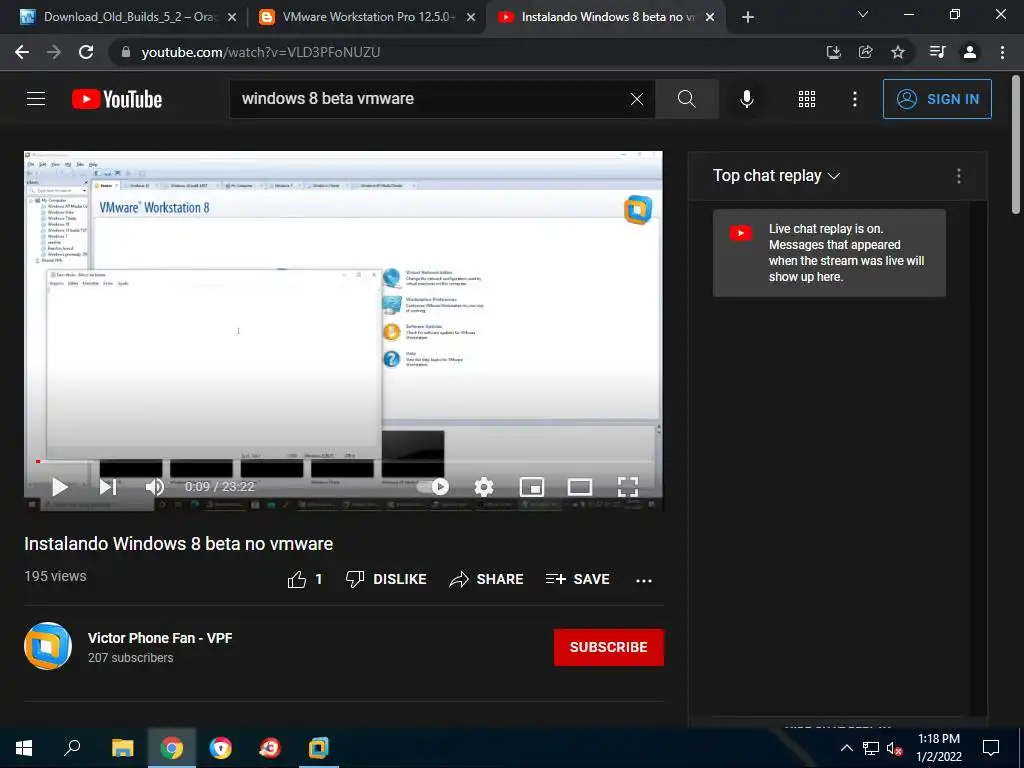Screen dimensions: 1024x768
Task: Open Victor Phone Fan channel avatar
Action: [48, 646]
